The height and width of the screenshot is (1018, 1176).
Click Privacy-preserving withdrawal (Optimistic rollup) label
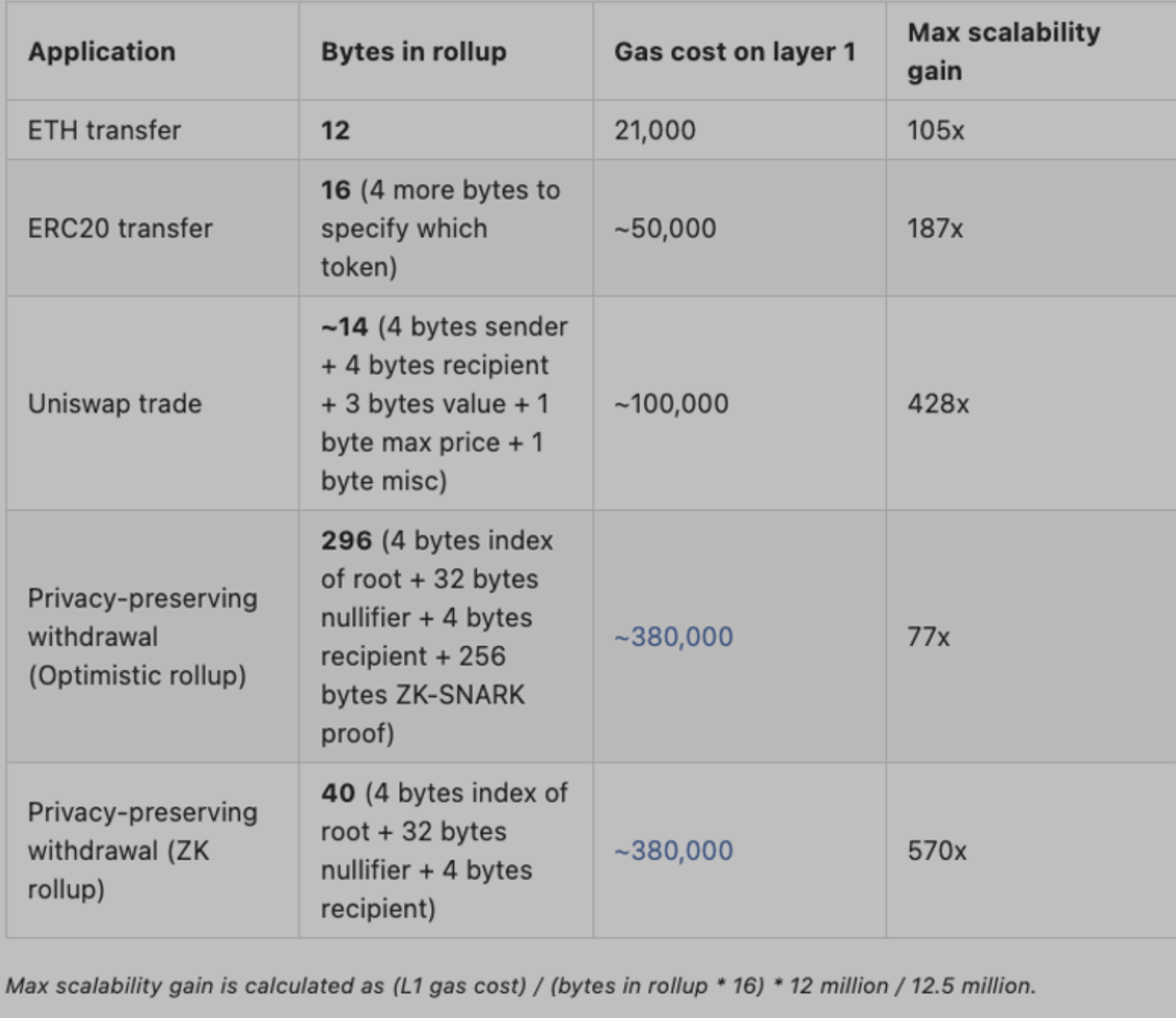[142, 637]
